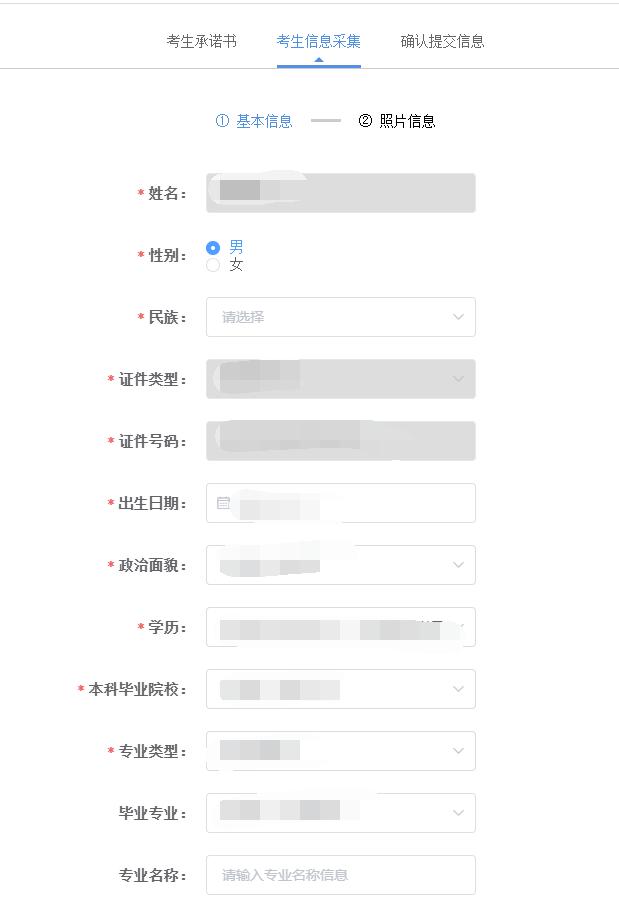Switch to the 考生承诺书 tab
The width and height of the screenshot is (619, 907).
201,41
